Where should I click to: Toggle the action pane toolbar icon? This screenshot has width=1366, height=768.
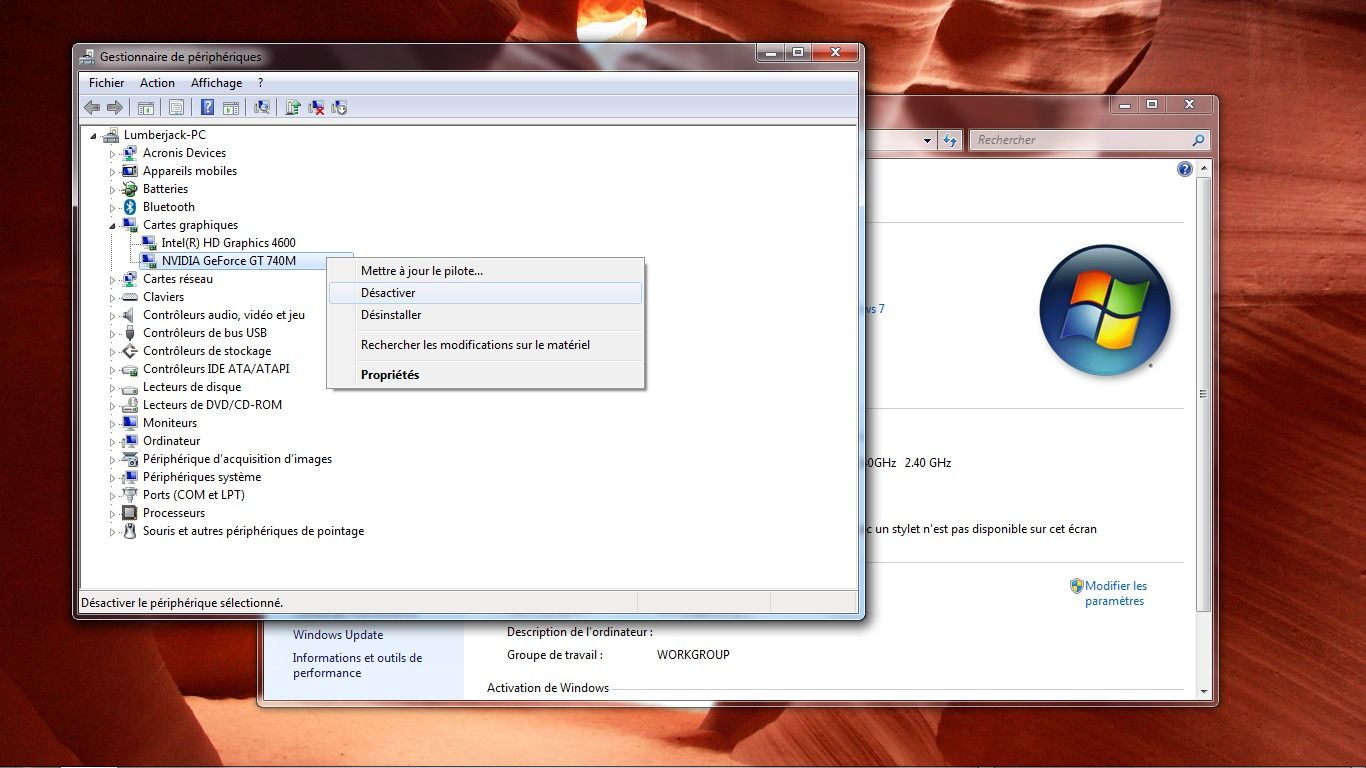click(230, 107)
